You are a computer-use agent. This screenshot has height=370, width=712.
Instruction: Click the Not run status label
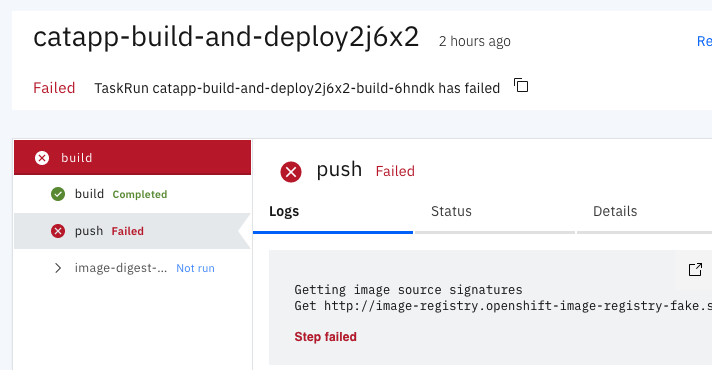point(195,268)
